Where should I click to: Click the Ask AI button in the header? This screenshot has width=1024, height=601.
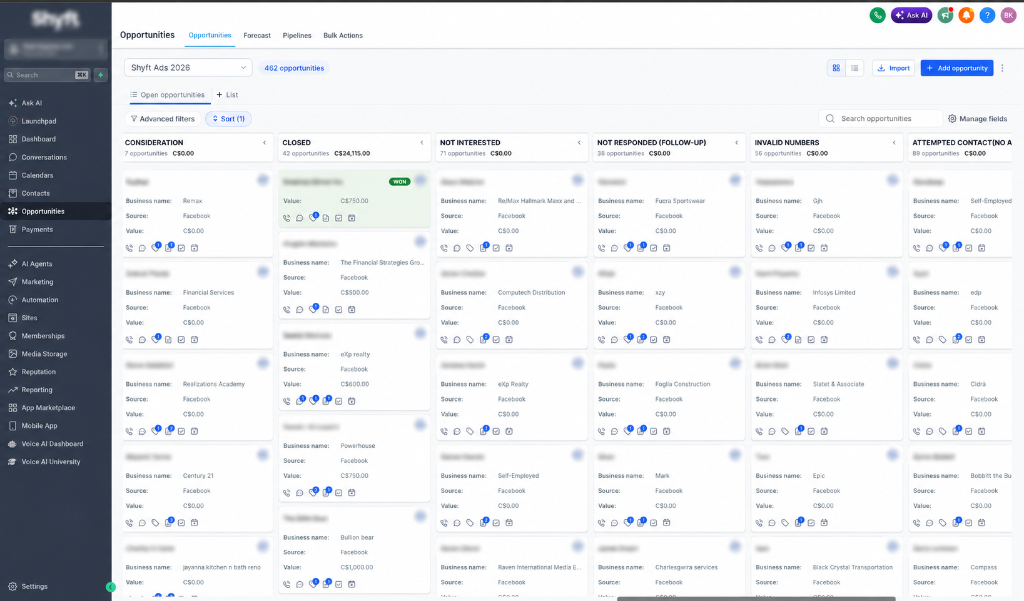[x=912, y=15]
